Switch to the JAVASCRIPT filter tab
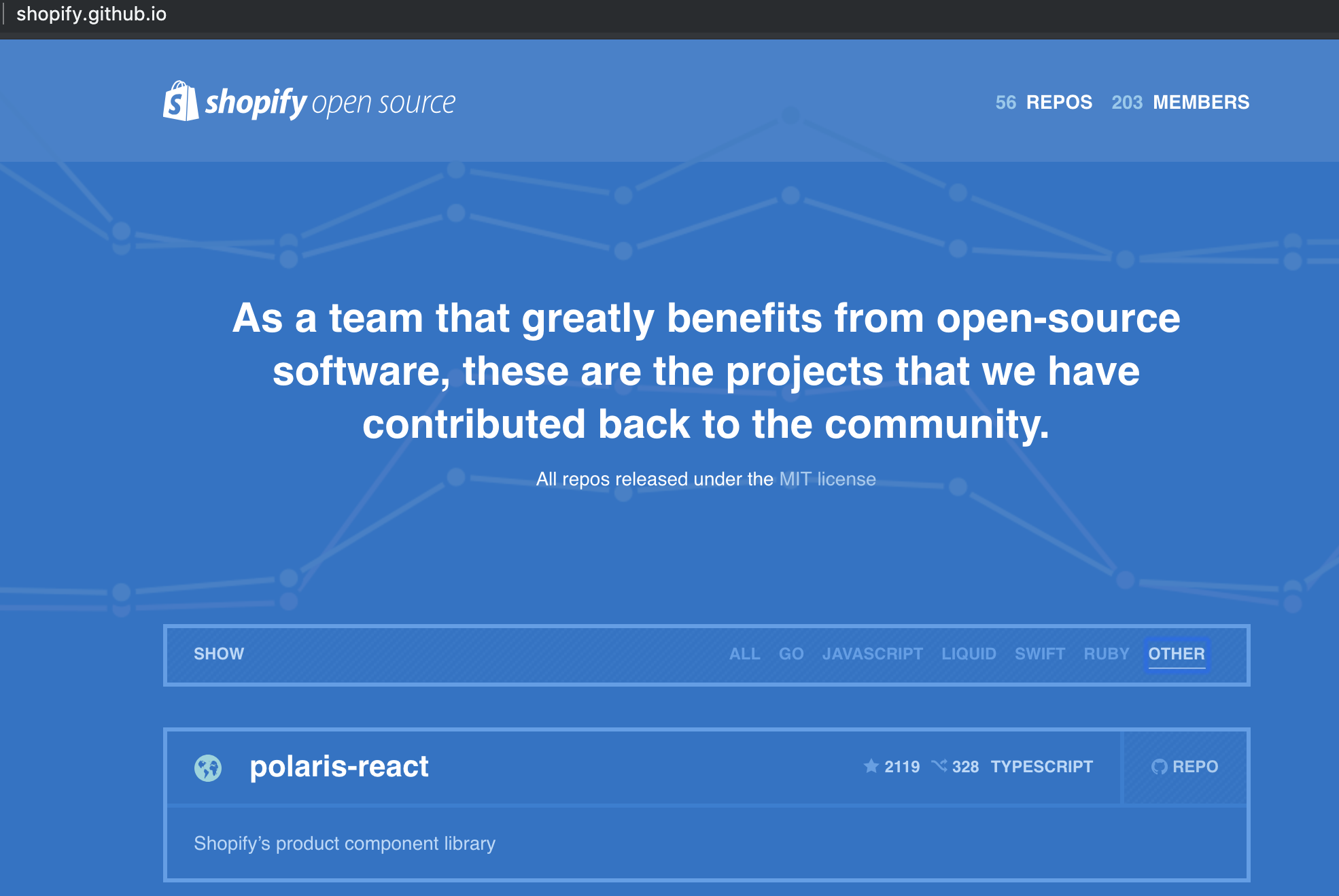 (873, 654)
